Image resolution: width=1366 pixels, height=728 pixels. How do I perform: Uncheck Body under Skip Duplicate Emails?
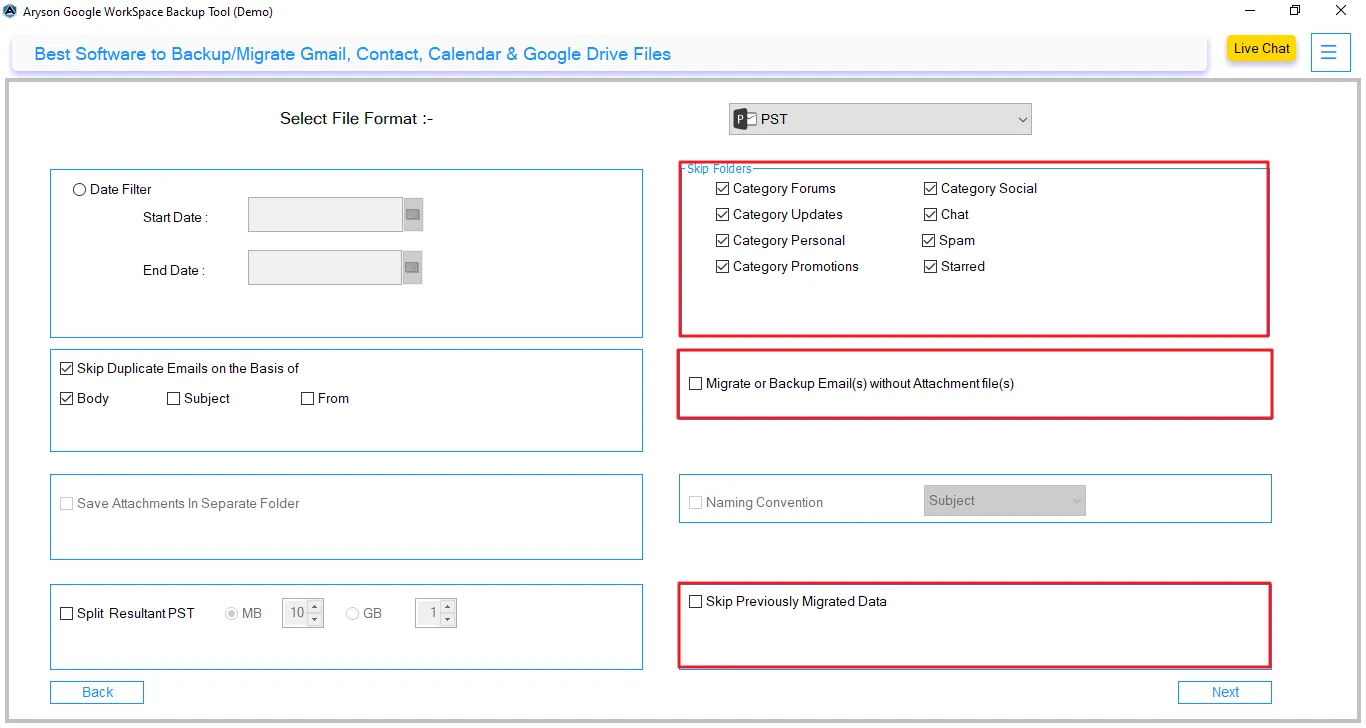65,398
